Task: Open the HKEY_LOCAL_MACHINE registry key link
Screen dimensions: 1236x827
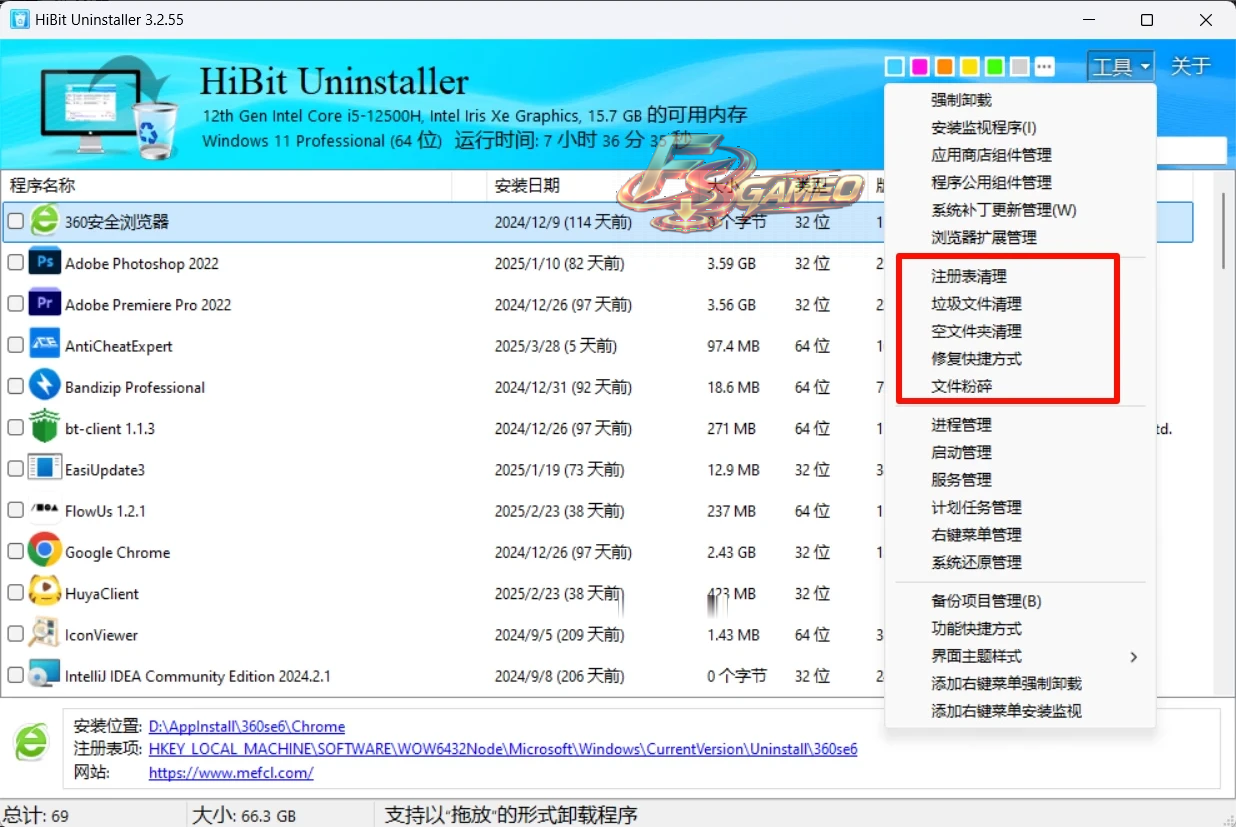Action: coord(503,749)
